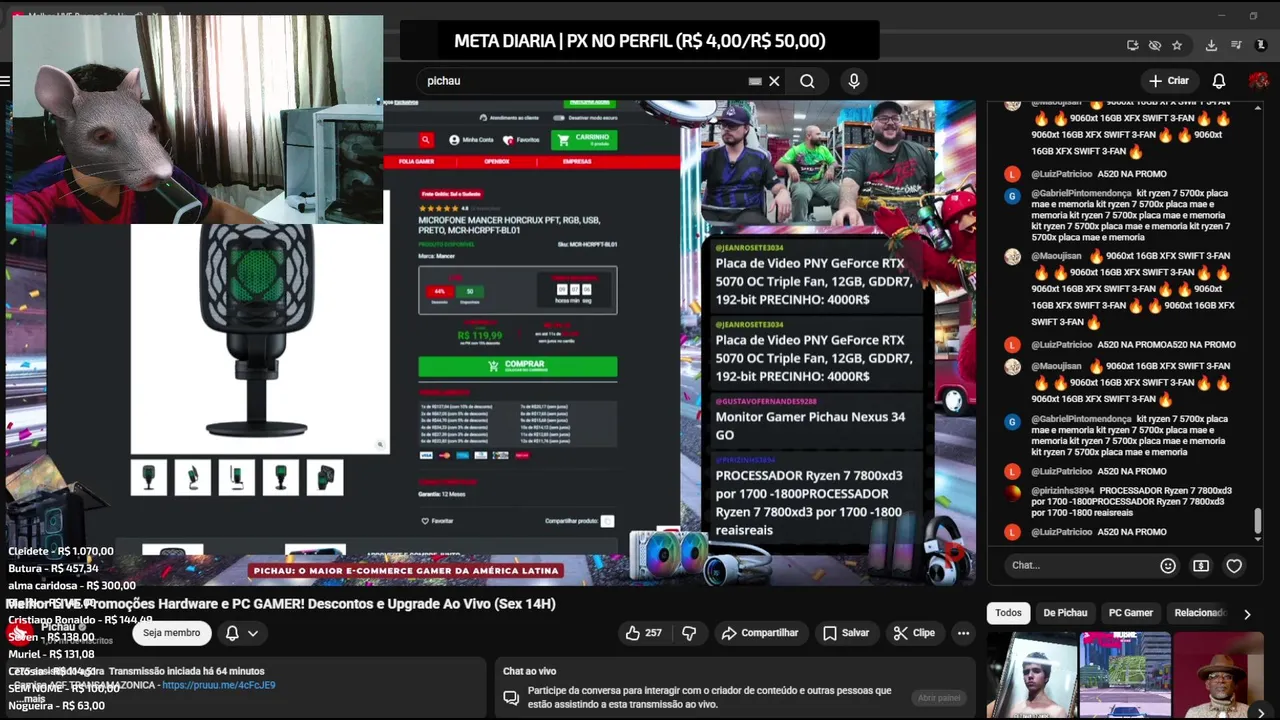Click the '257' like count

[653, 633]
